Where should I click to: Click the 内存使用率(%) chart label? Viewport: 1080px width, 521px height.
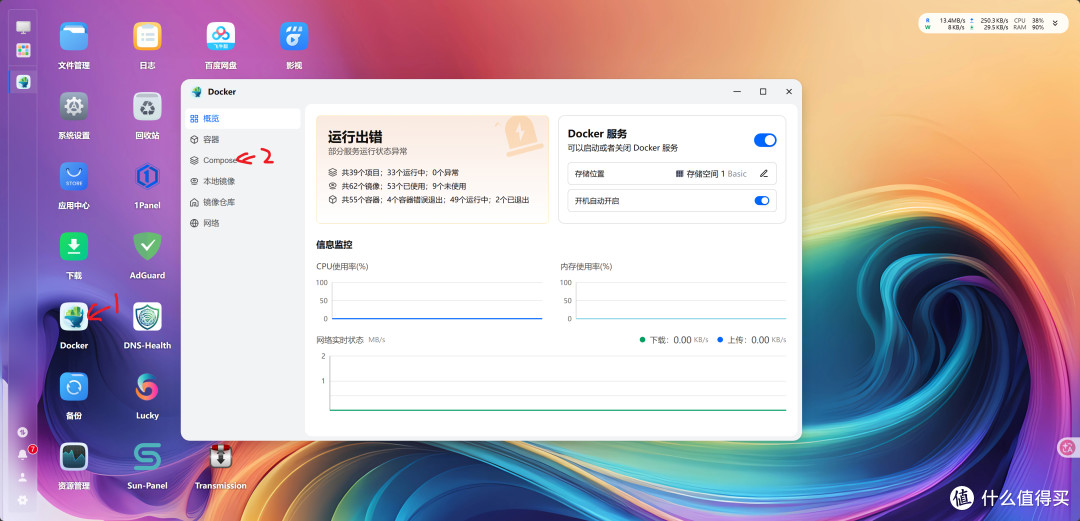[586, 266]
